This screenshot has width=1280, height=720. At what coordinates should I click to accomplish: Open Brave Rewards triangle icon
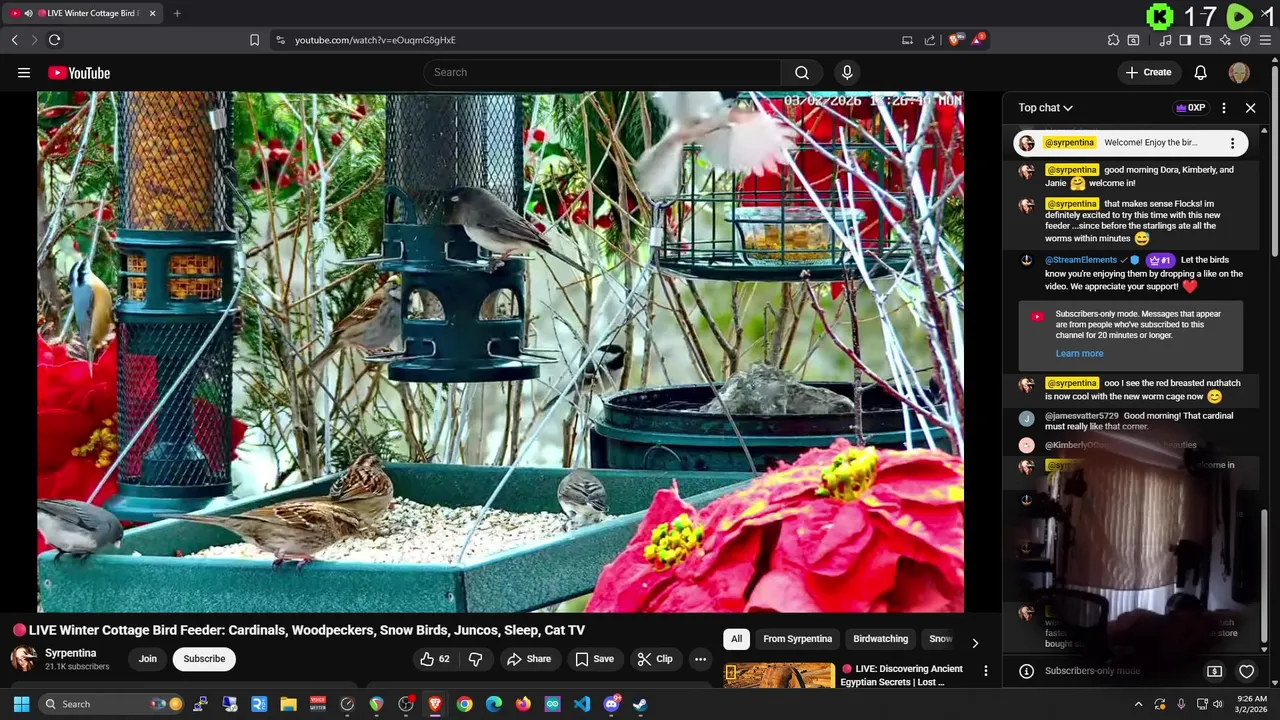(x=978, y=40)
